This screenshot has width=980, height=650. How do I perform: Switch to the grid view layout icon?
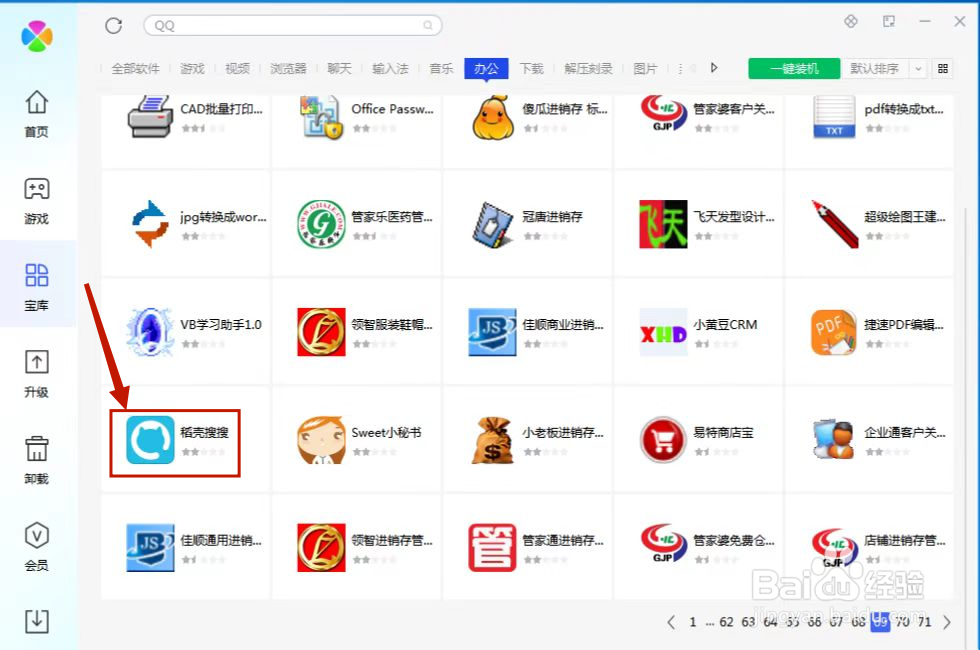pos(942,68)
